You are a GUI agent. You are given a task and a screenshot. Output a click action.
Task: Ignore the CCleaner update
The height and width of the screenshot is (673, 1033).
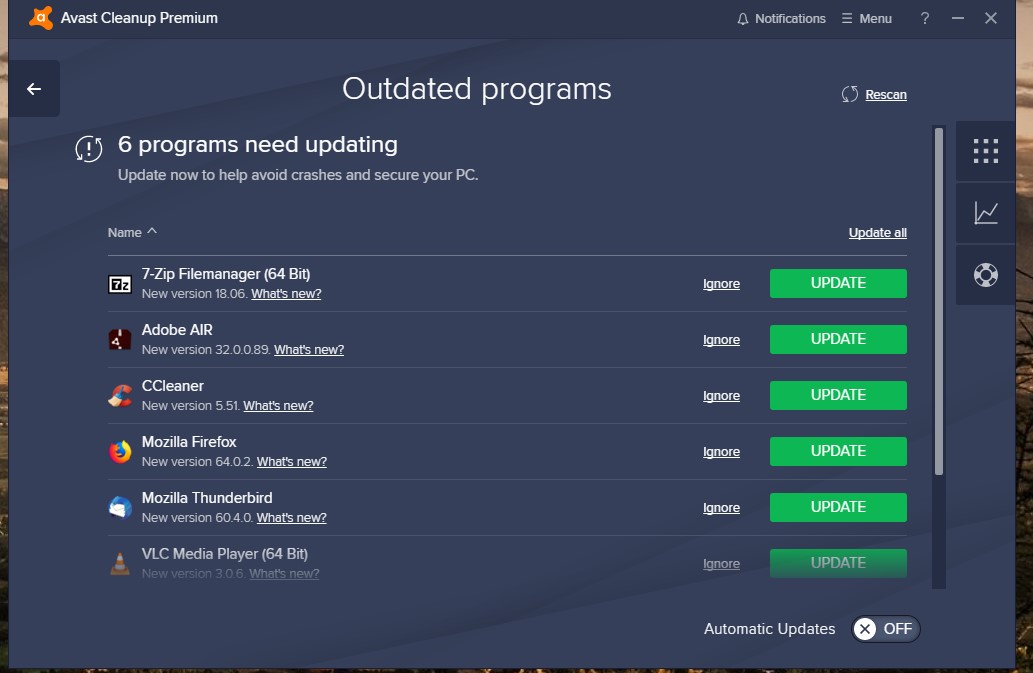pyautogui.click(x=721, y=396)
